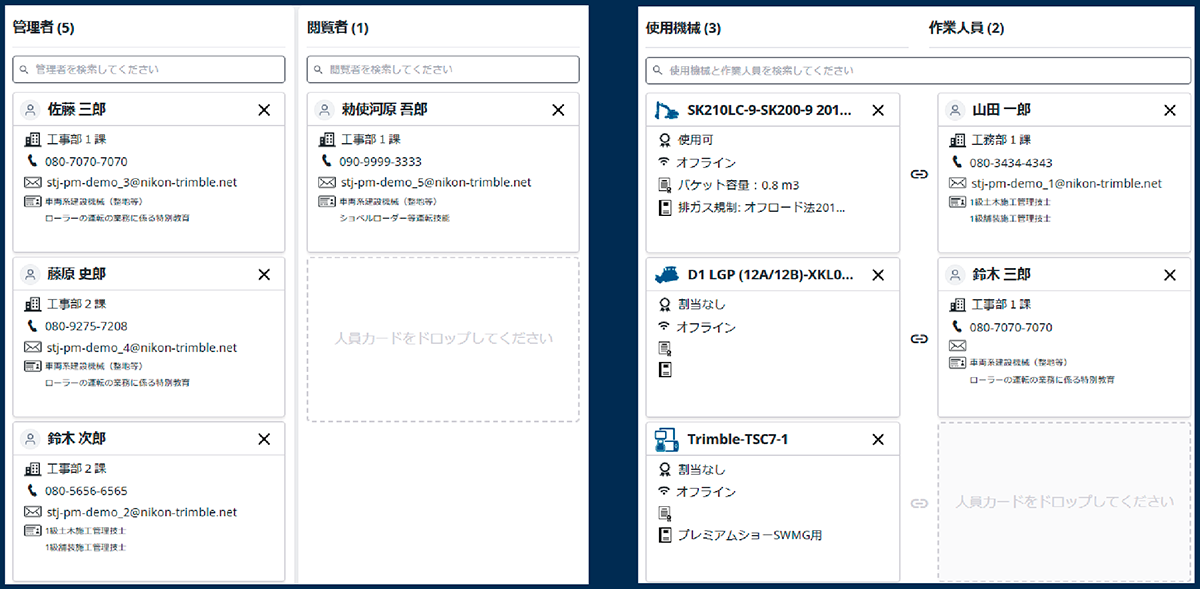Screen dimensions: 1200x589
Task: Click the 閲覧者 empty drop zone
Action: (443, 339)
